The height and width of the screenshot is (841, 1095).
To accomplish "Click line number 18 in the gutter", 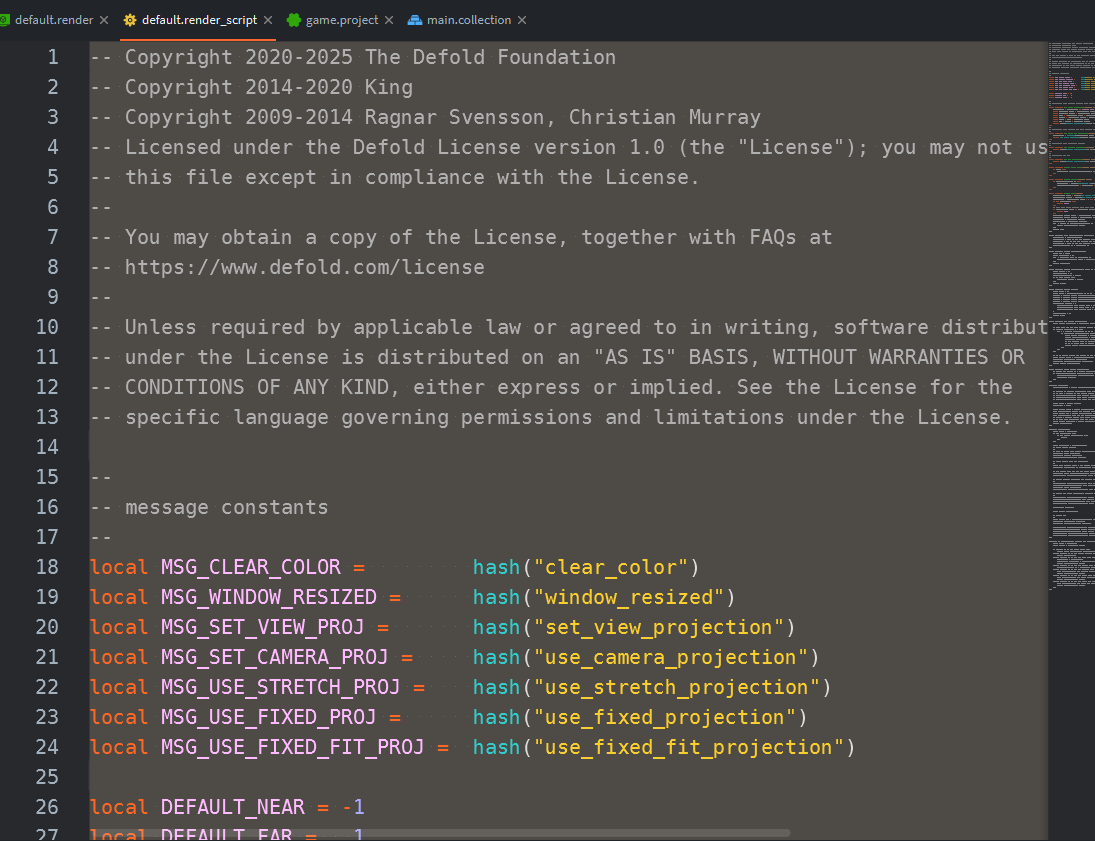I will click(x=47, y=567).
